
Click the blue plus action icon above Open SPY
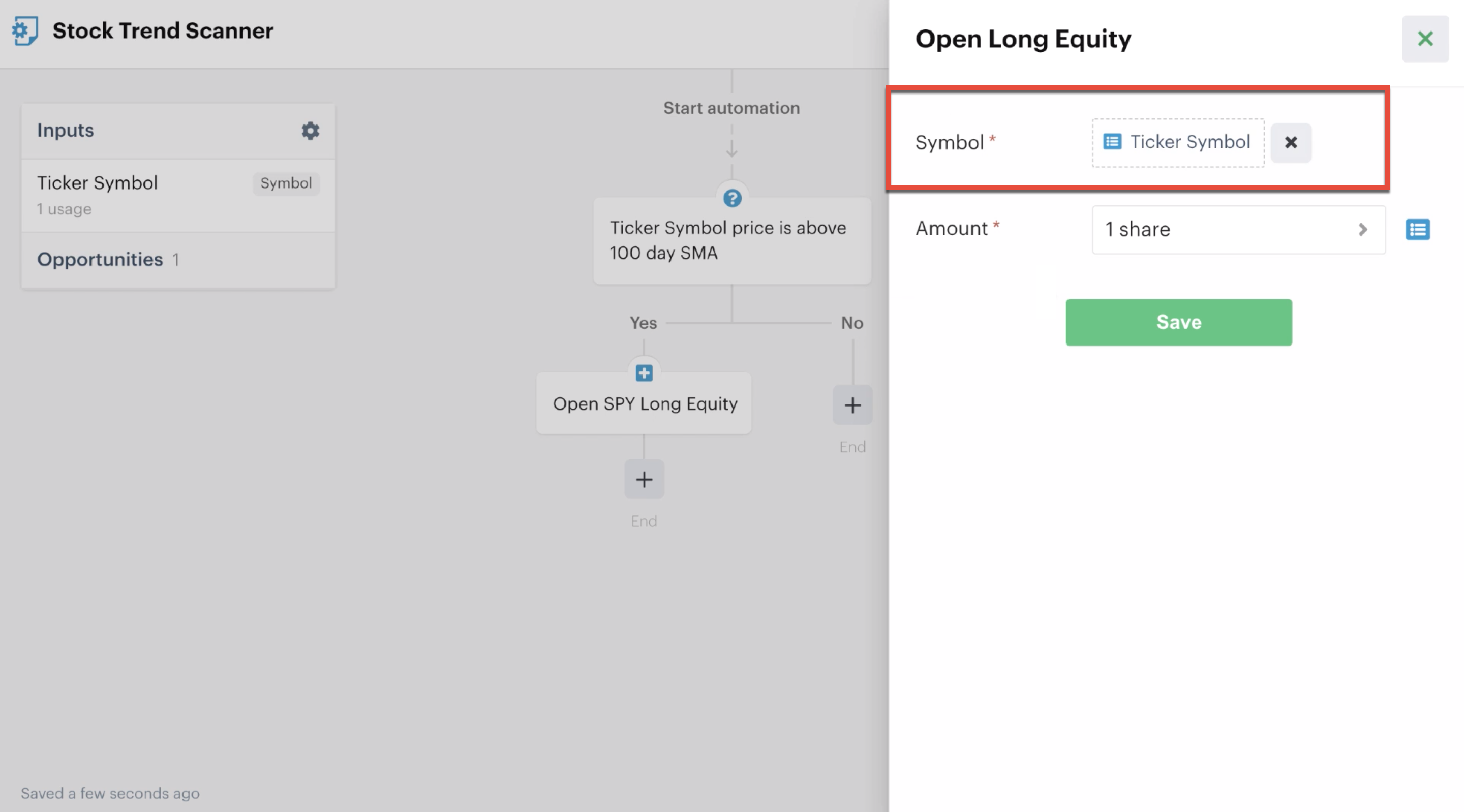point(644,373)
